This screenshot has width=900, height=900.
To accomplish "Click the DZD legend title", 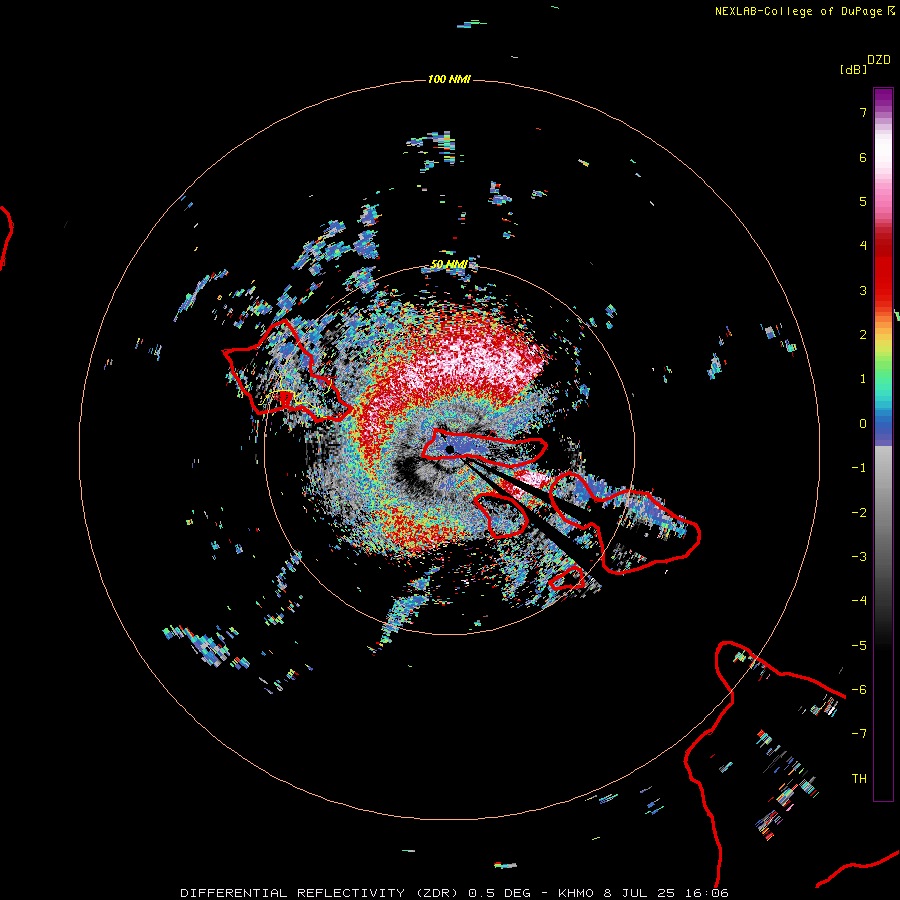I will (x=879, y=60).
